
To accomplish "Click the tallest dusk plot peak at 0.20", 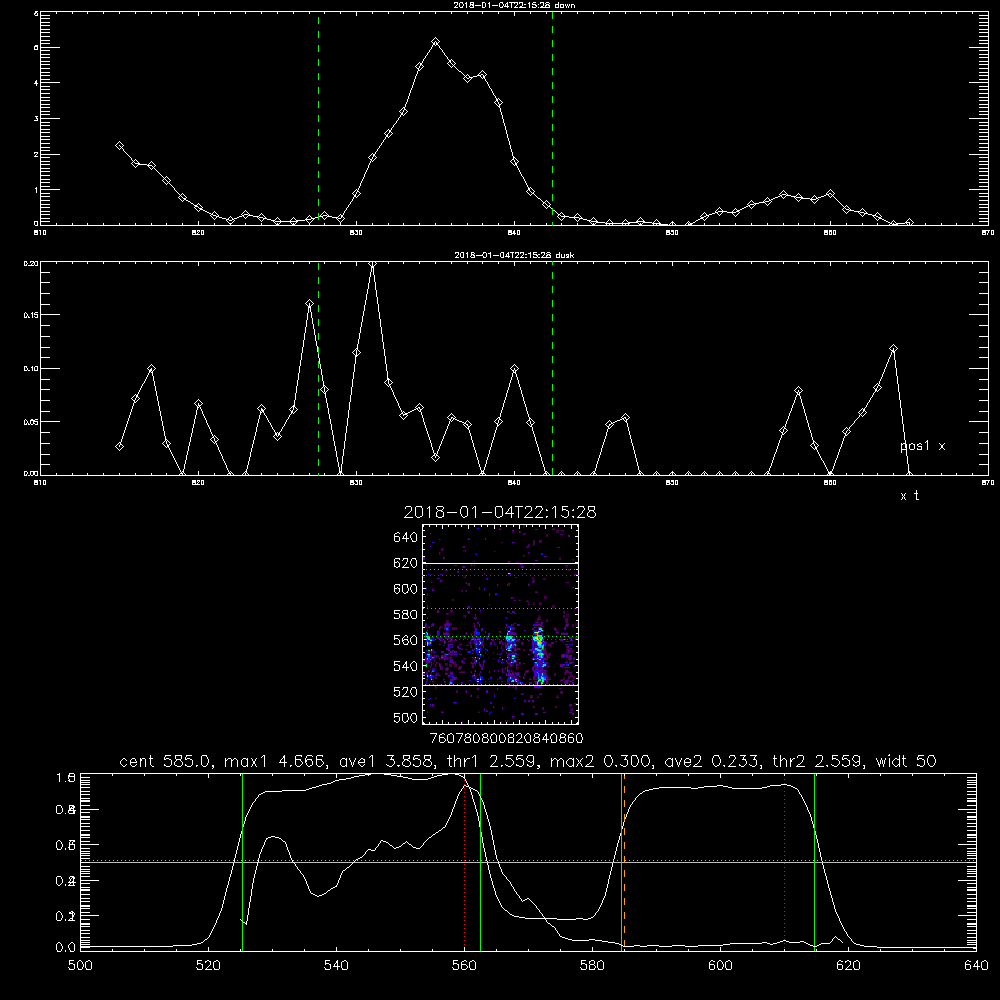I will click(372, 263).
